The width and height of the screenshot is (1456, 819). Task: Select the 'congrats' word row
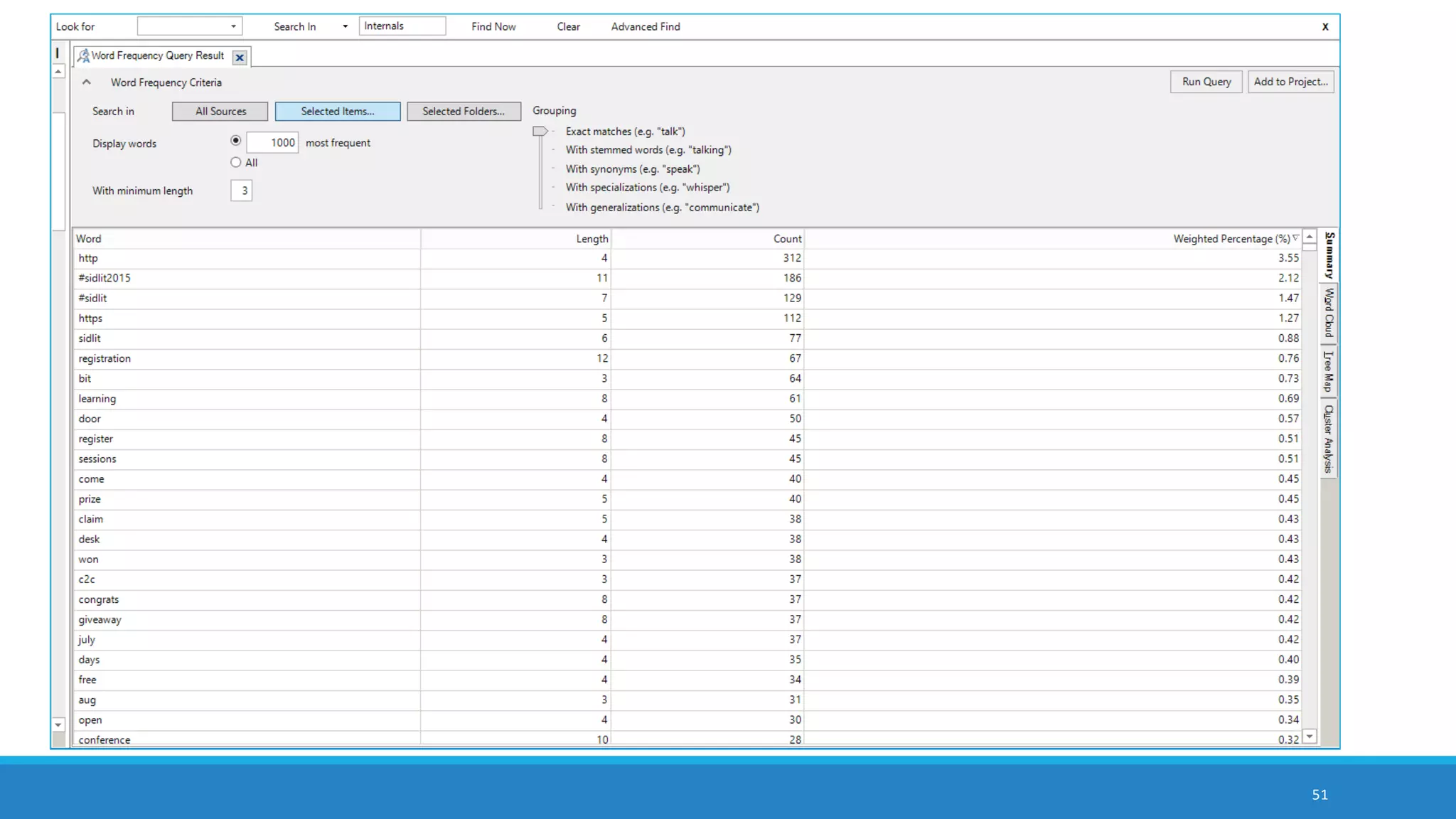click(x=687, y=599)
